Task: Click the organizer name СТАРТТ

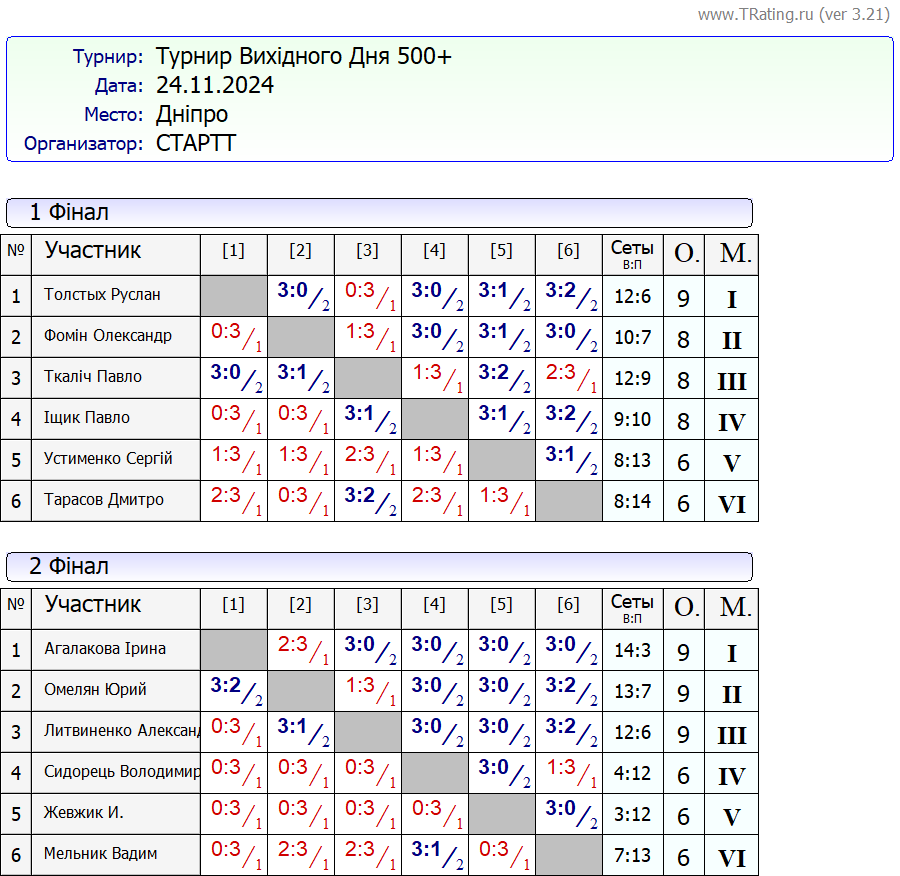Action: pyautogui.click(x=196, y=143)
